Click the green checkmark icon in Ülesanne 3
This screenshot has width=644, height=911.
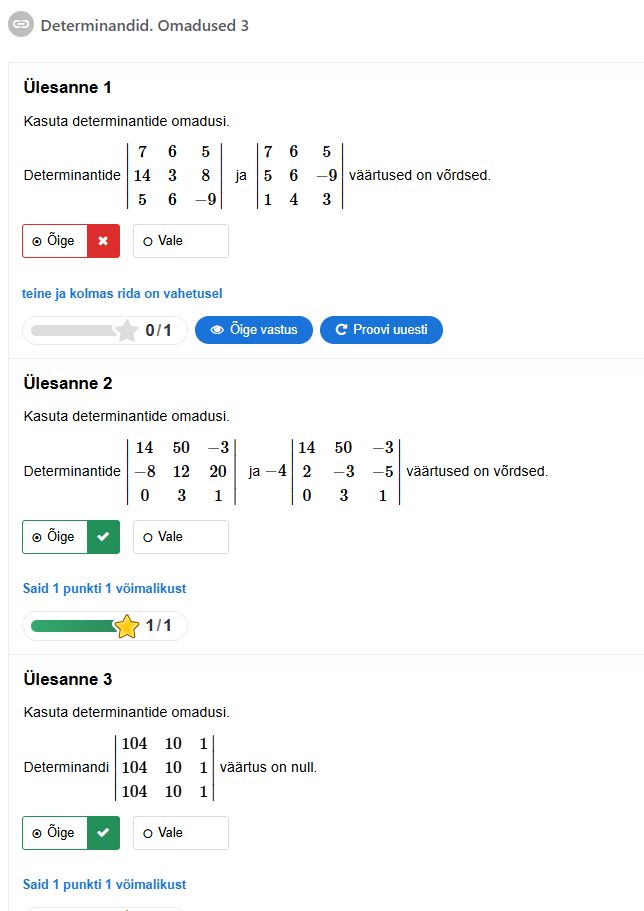pyautogui.click(x=103, y=833)
